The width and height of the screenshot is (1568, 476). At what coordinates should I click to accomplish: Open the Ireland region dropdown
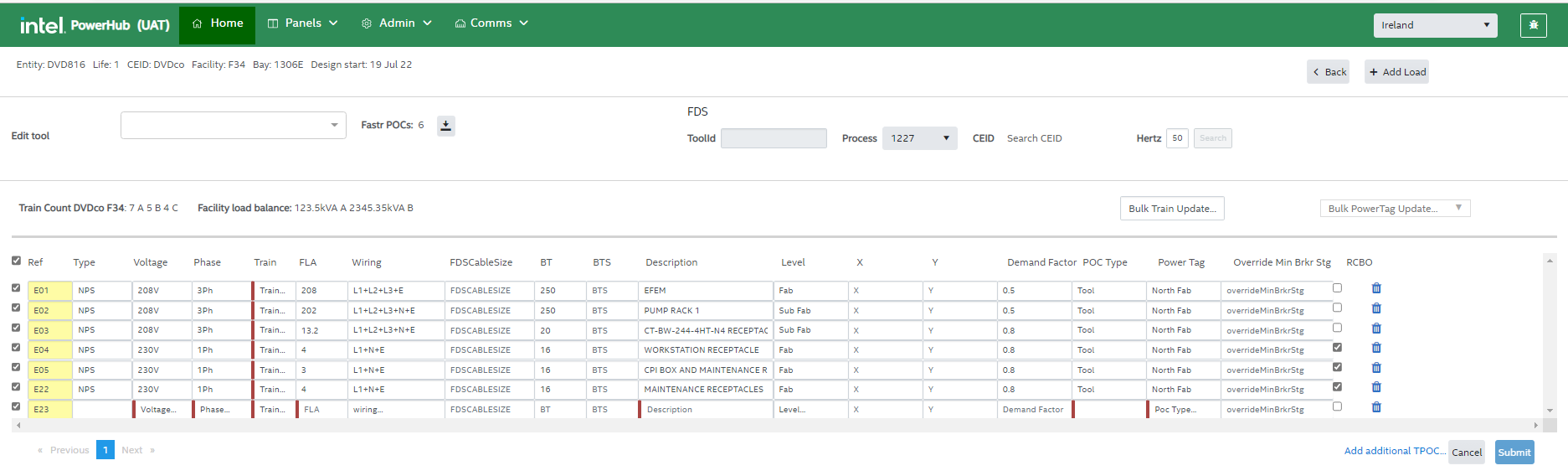click(1435, 25)
